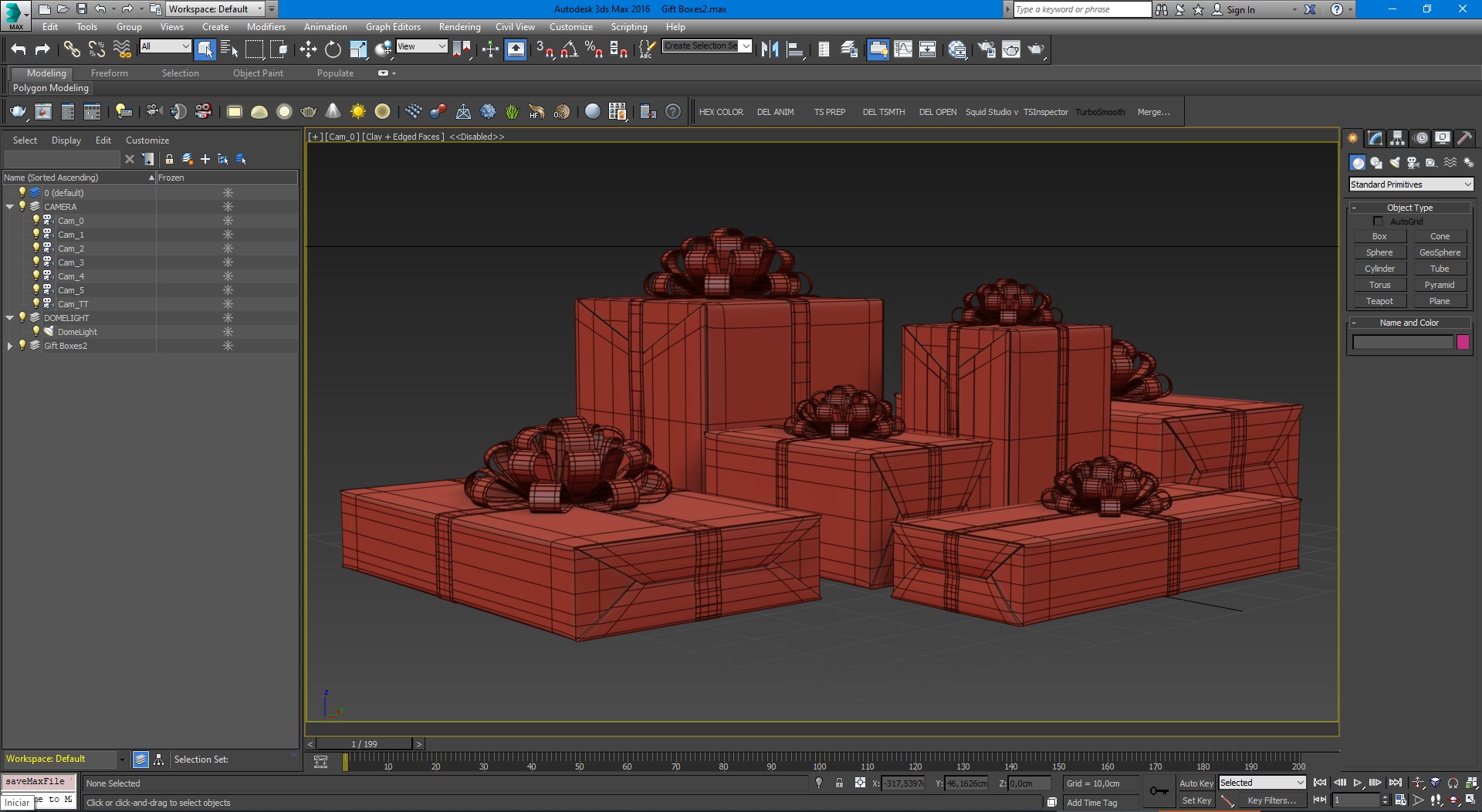1482x812 pixels.
Task: Open the Utilities hammer panel tab
Action: pyautogui.click(x=1464, y=138)
